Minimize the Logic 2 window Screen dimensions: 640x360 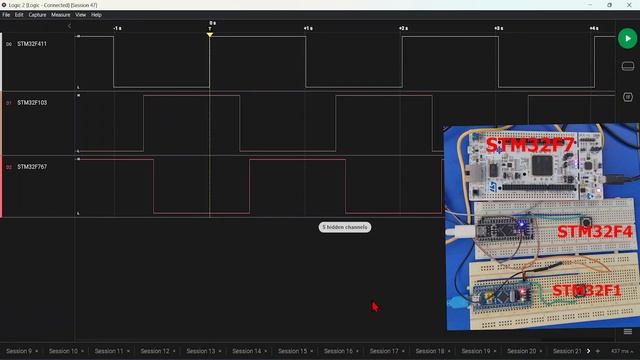coord(590,5)
